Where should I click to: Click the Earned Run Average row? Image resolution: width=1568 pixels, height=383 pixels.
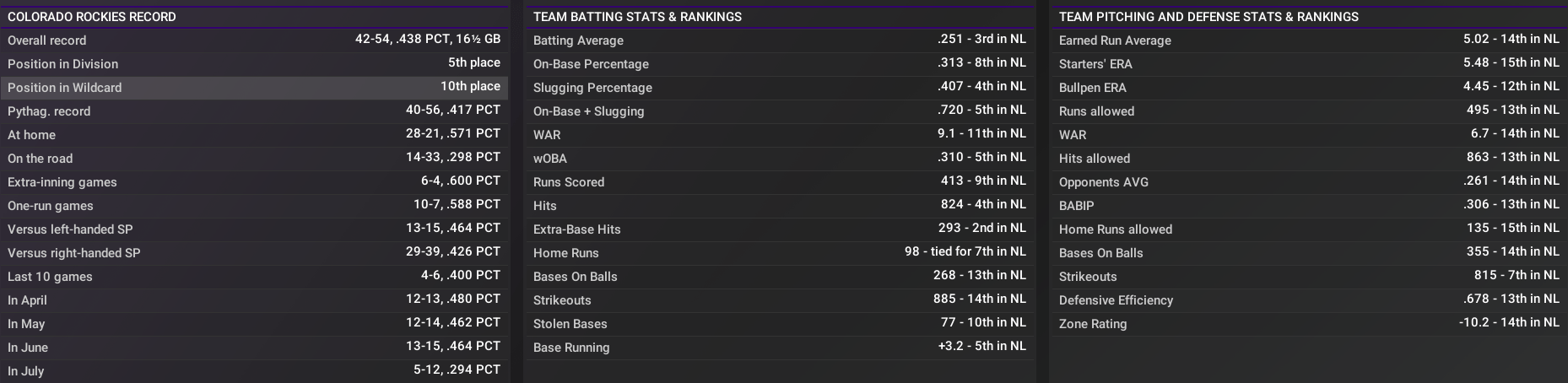1308,40
